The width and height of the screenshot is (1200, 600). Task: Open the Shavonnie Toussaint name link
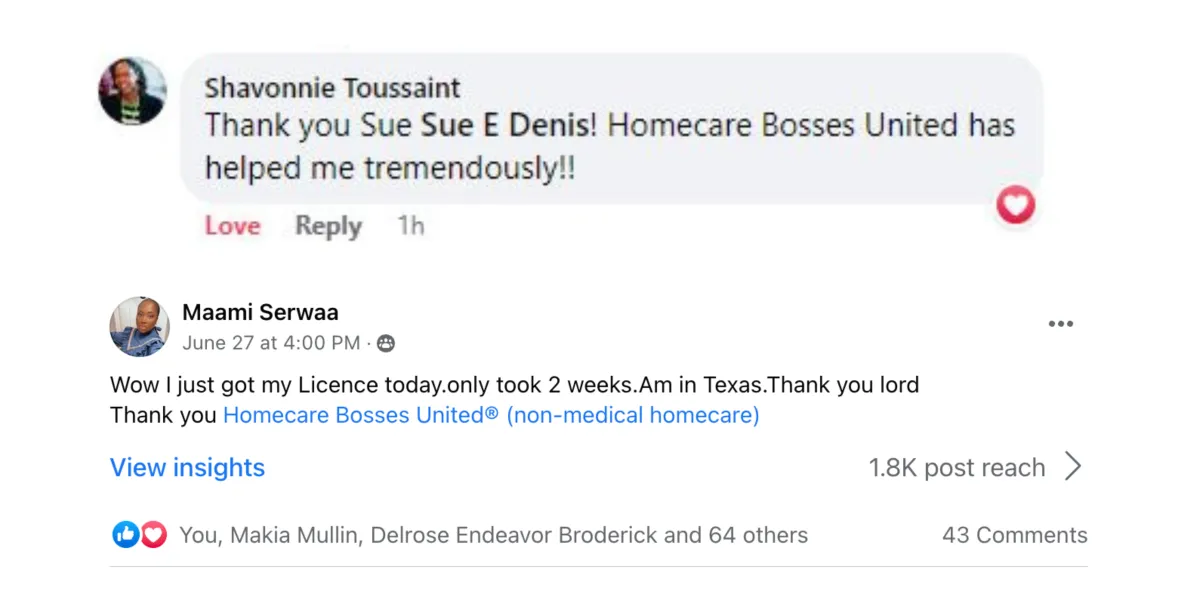[x=332, y=88]
